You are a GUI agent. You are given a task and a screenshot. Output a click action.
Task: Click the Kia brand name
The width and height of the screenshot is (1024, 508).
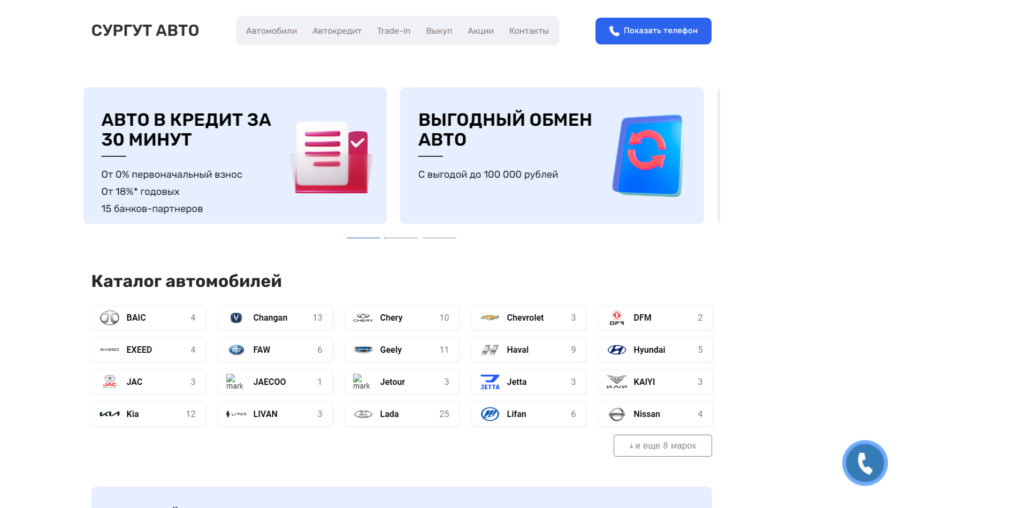[133, 414]
